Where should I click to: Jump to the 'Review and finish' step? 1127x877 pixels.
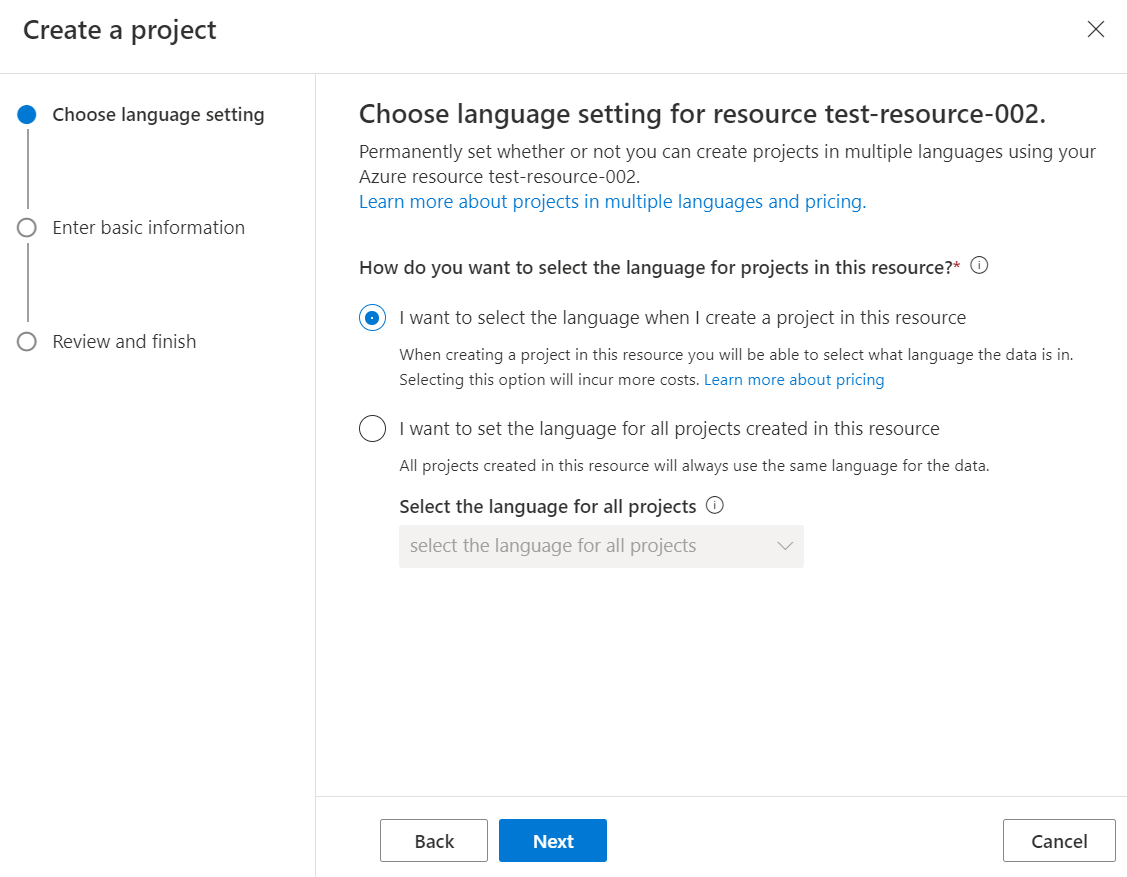click(123, 341)
